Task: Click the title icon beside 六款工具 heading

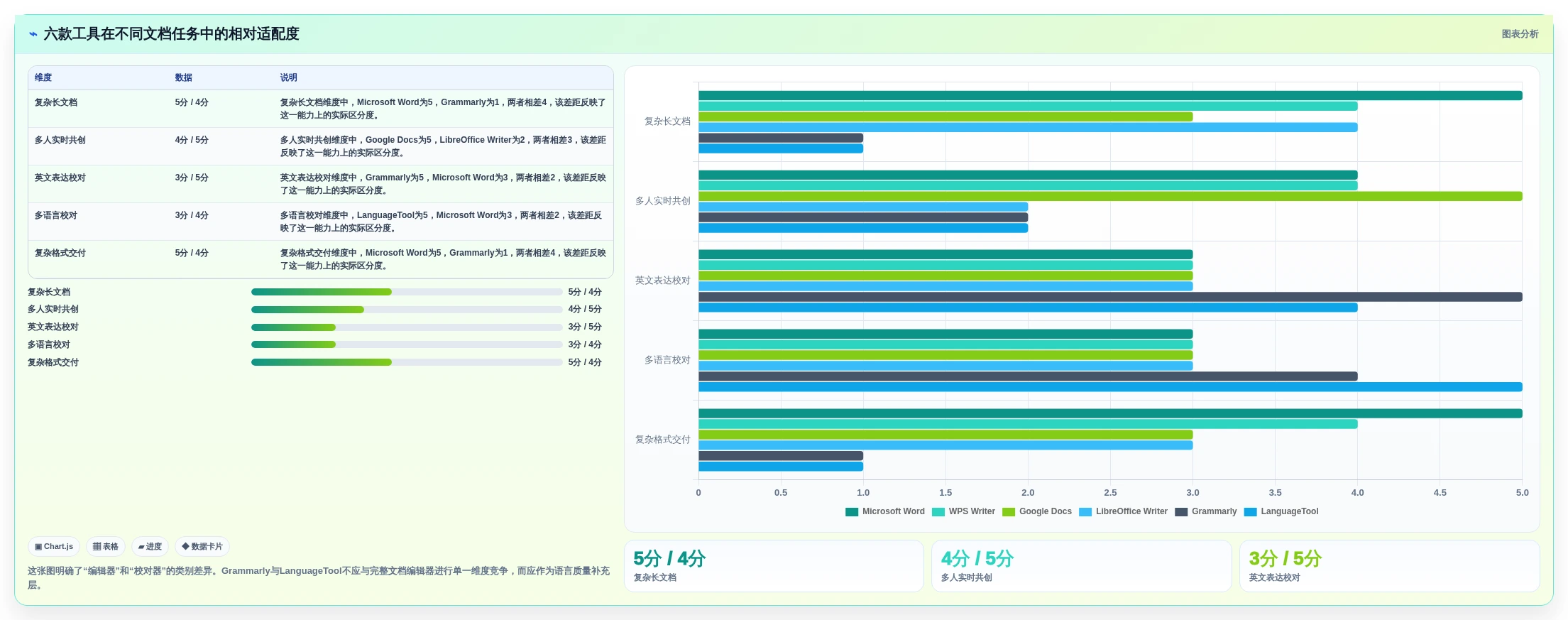Action: 33,34
